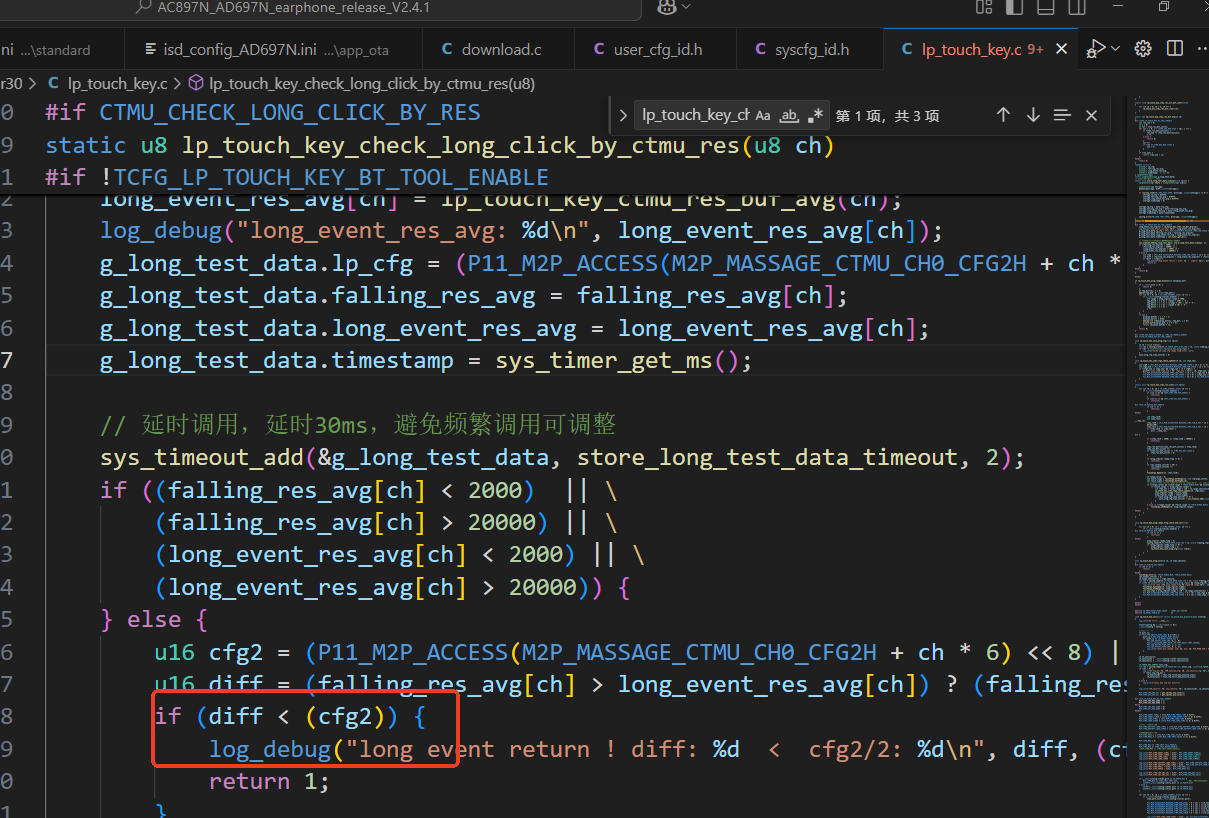Open the editor More Actions menu
This screenshot has width=1209, height=818.
pos(1200,48)
